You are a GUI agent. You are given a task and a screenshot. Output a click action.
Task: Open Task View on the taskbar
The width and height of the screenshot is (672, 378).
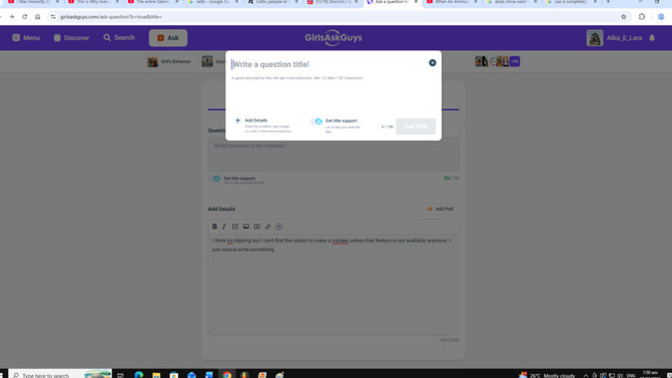tap(120, 375)
